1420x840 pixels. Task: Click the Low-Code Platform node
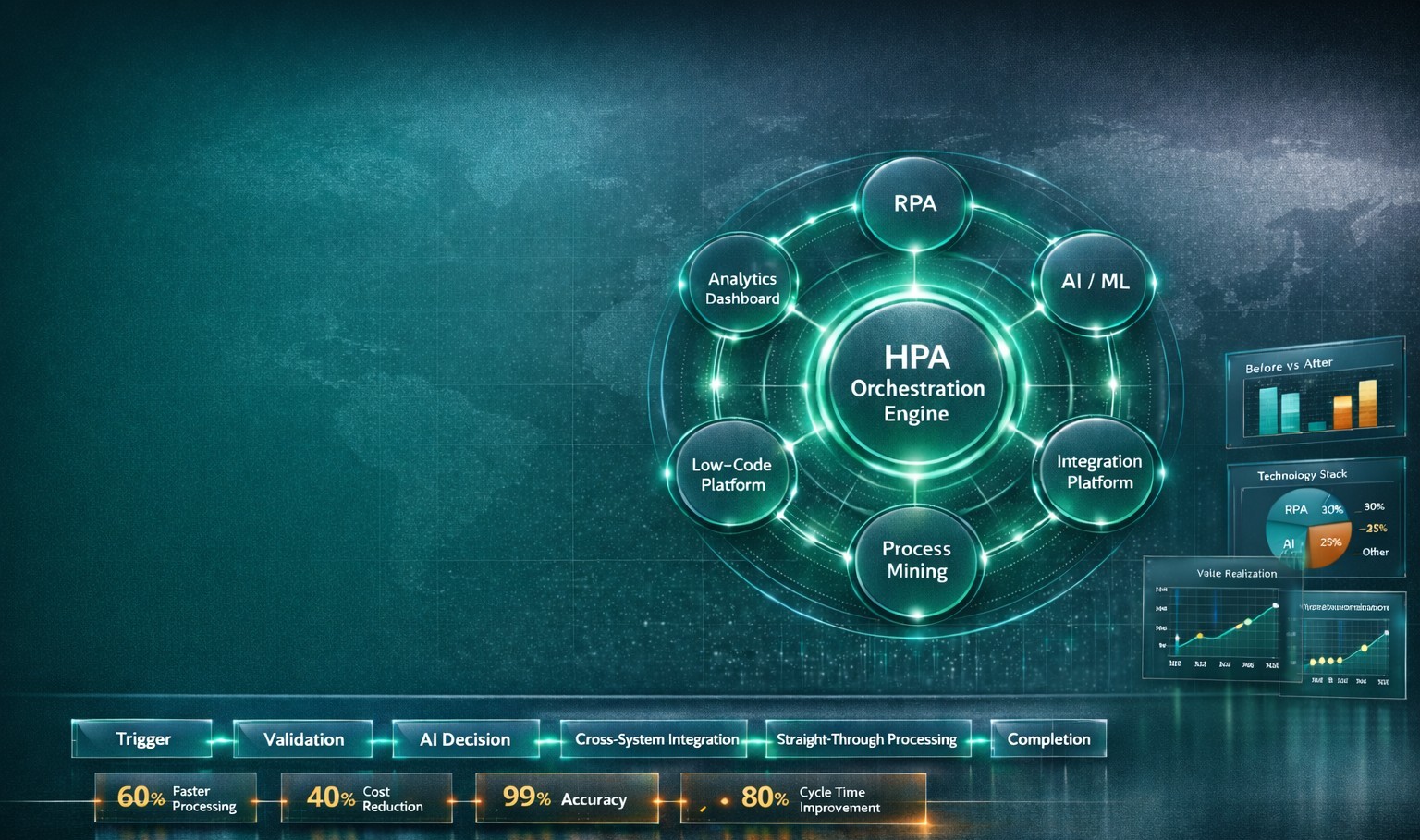733,476
